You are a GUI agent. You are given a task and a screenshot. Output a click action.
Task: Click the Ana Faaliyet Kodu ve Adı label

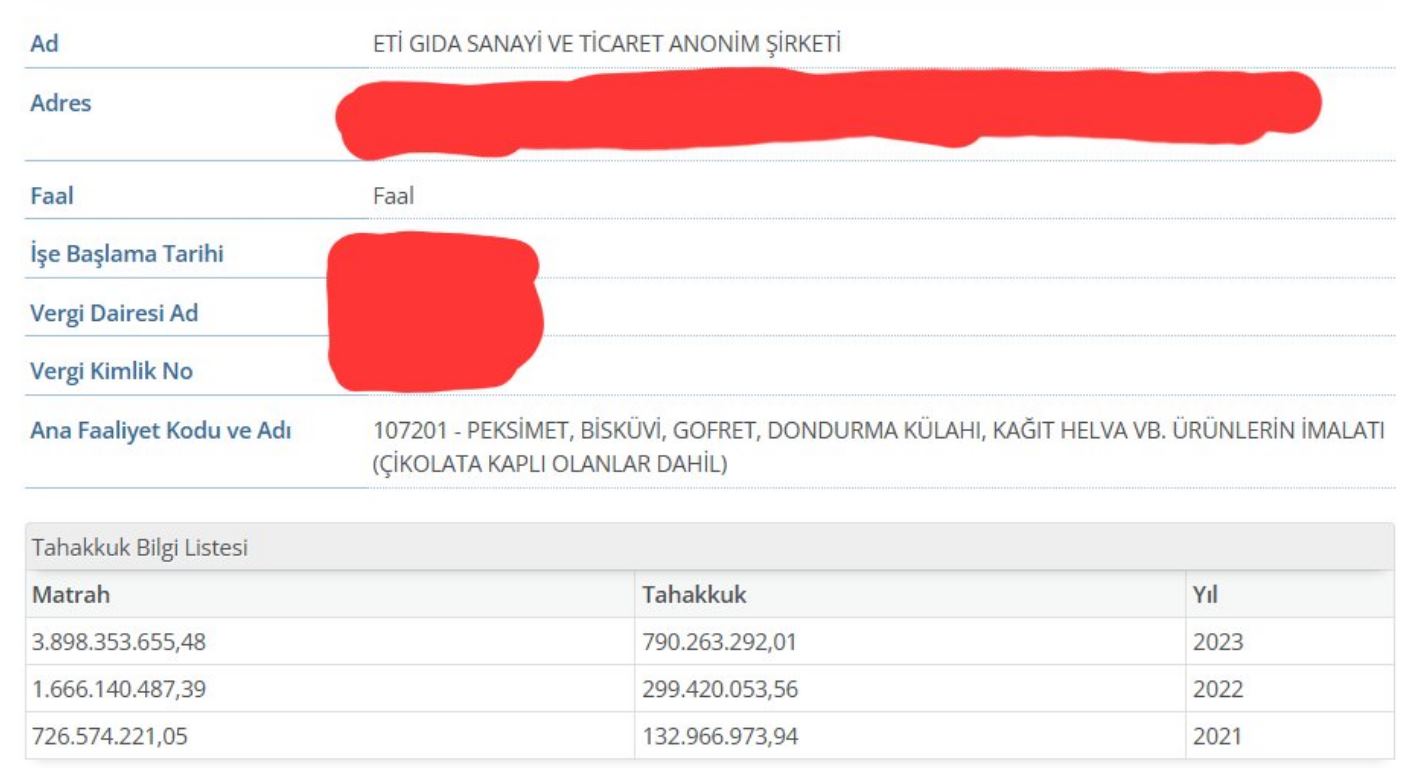click(x=161, y=432)
